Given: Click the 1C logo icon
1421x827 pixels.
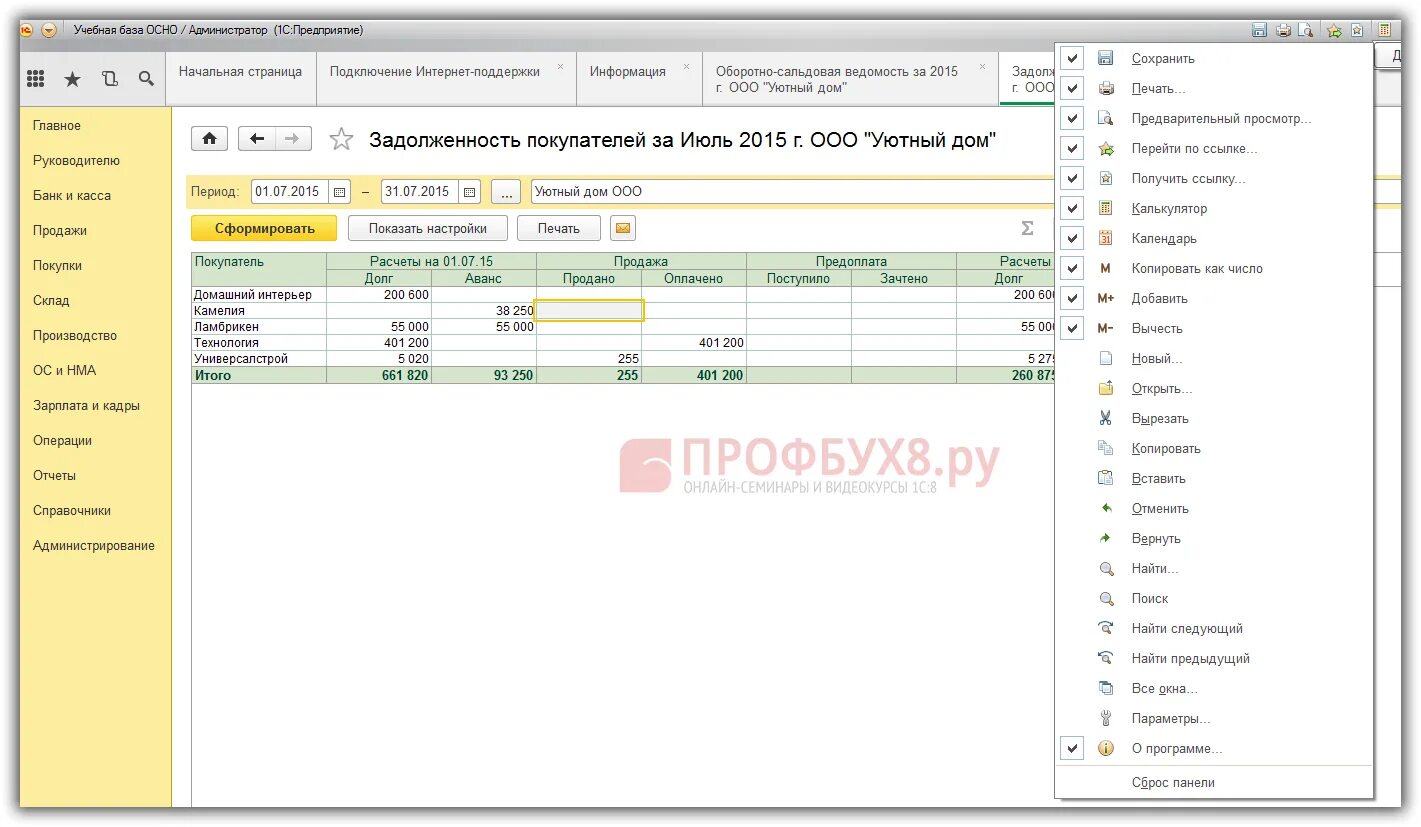Looking at the screenshot, I should point(28,30).
